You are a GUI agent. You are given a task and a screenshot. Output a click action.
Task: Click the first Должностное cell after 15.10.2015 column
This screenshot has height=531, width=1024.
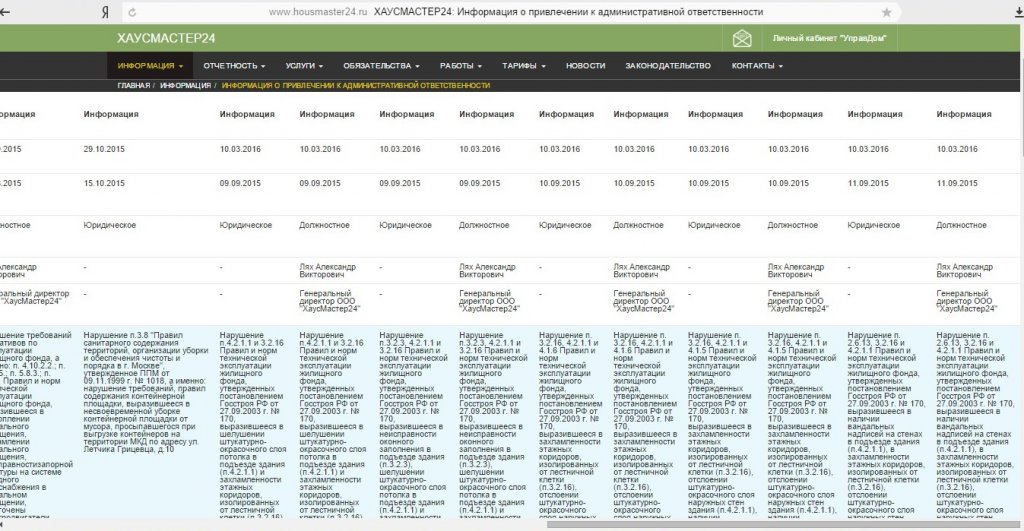pyautogui.click(x=325, y=225)
